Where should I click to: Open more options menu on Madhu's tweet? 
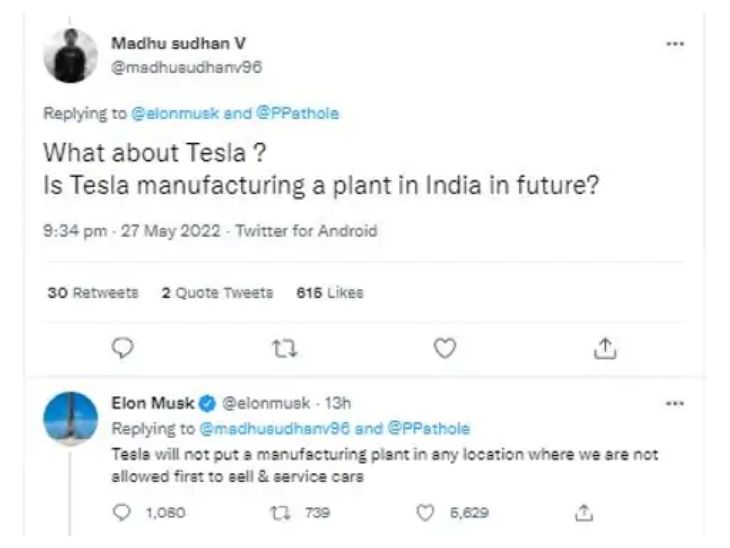click(676, 45)
